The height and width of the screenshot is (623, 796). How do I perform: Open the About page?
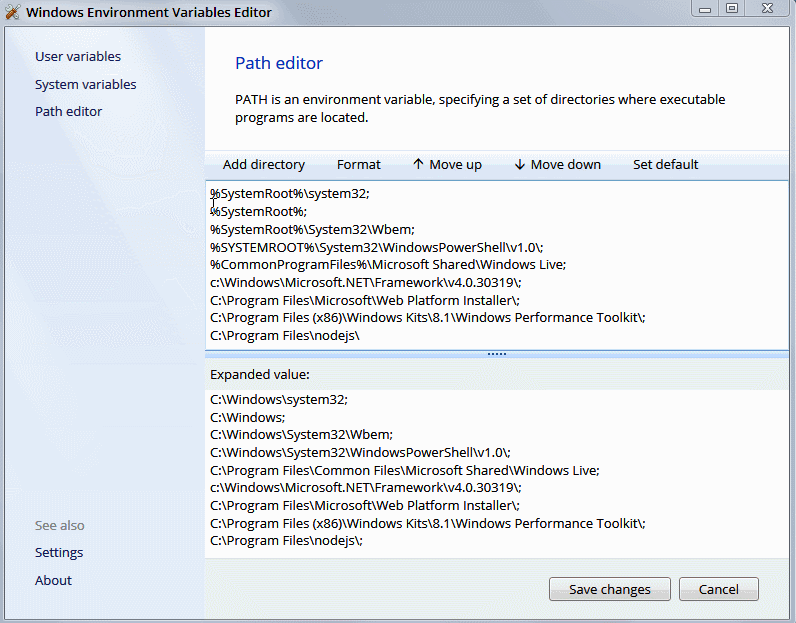(x=53, y=580)
